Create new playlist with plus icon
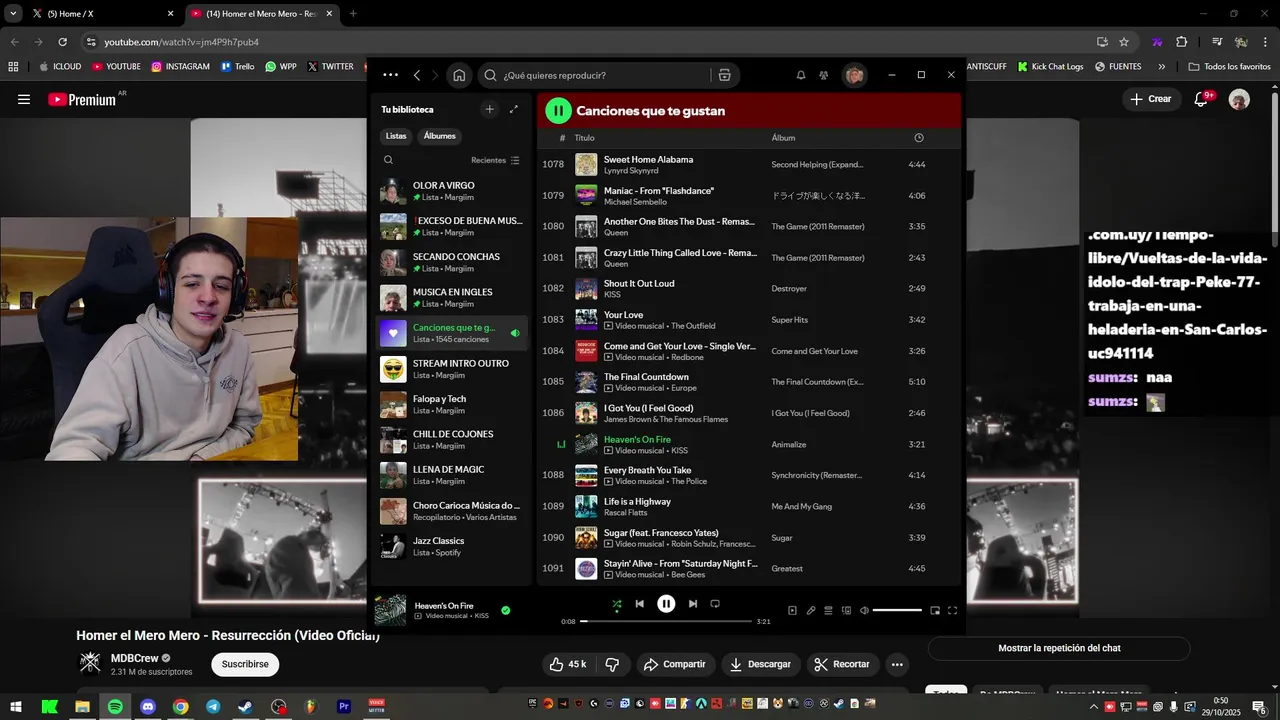1280x720 pixels. 489,109
